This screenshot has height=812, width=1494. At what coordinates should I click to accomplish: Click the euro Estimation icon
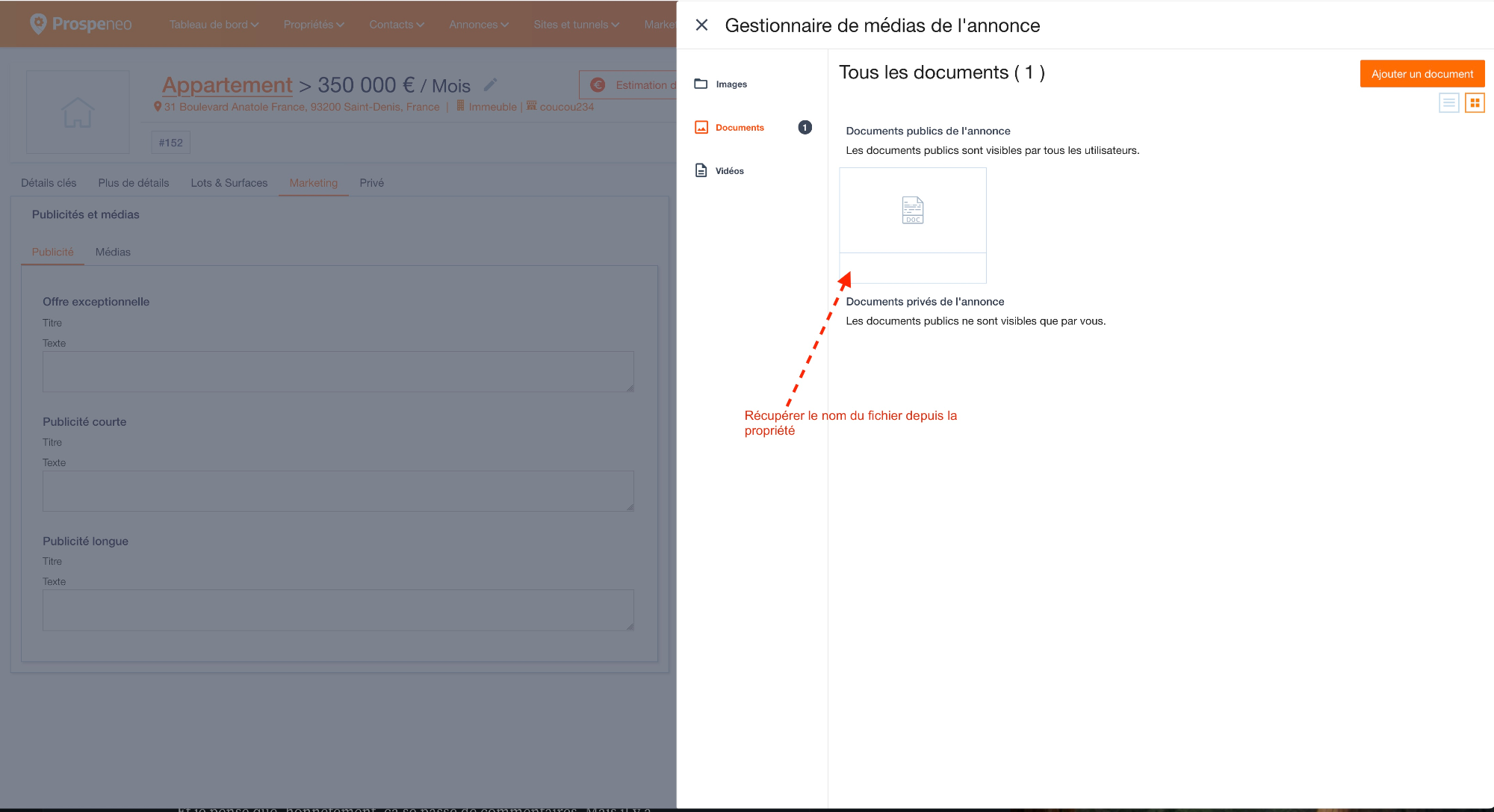[x=598, y=85]
